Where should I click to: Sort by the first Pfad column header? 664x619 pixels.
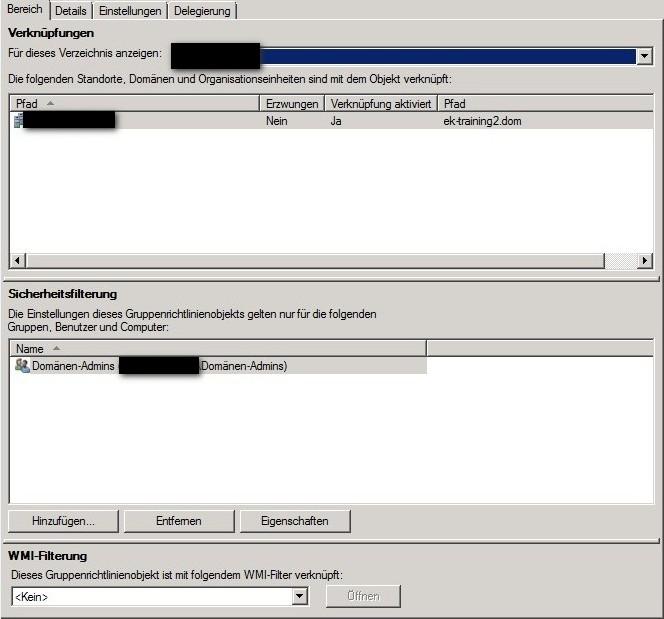[x=135, y=103]
